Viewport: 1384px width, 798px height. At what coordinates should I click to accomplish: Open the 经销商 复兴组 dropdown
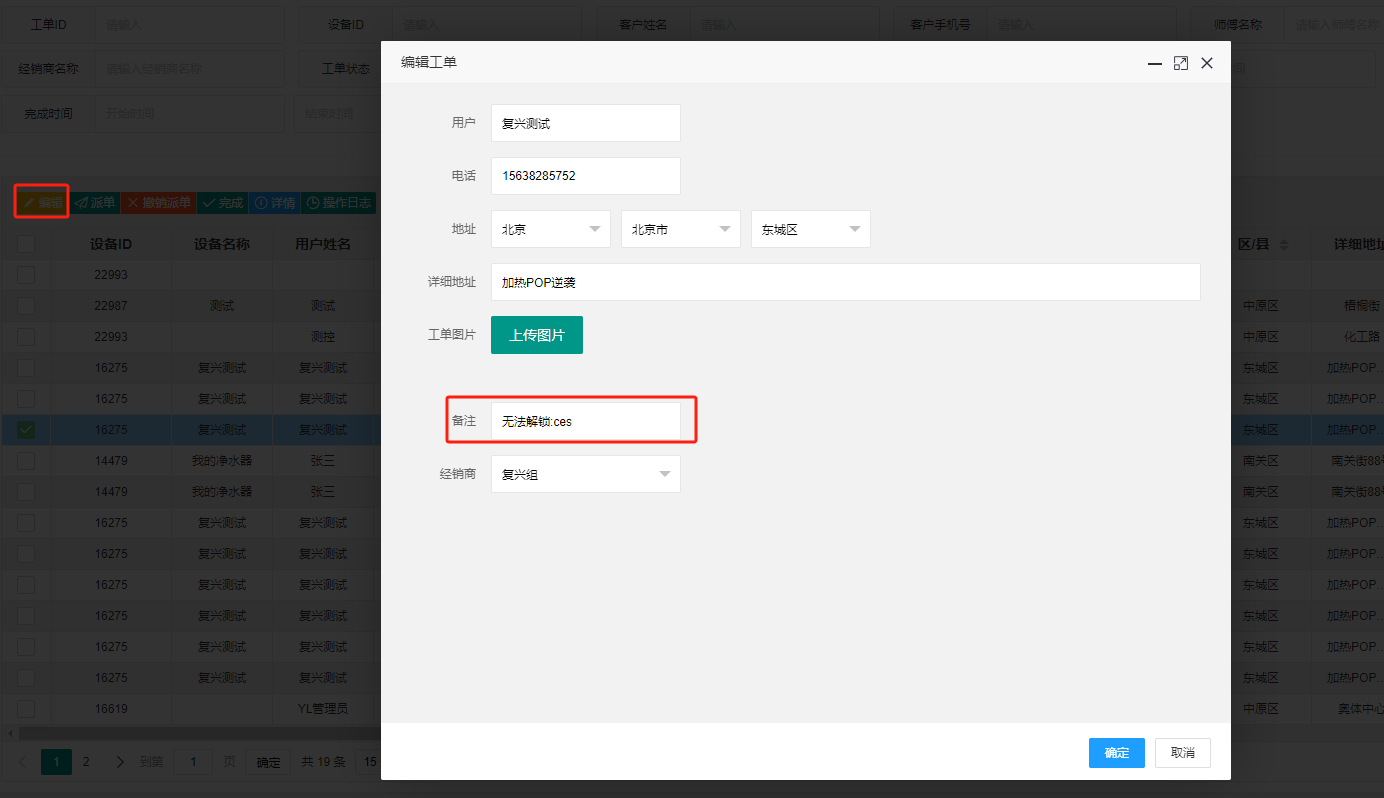(x=586, y=474)
